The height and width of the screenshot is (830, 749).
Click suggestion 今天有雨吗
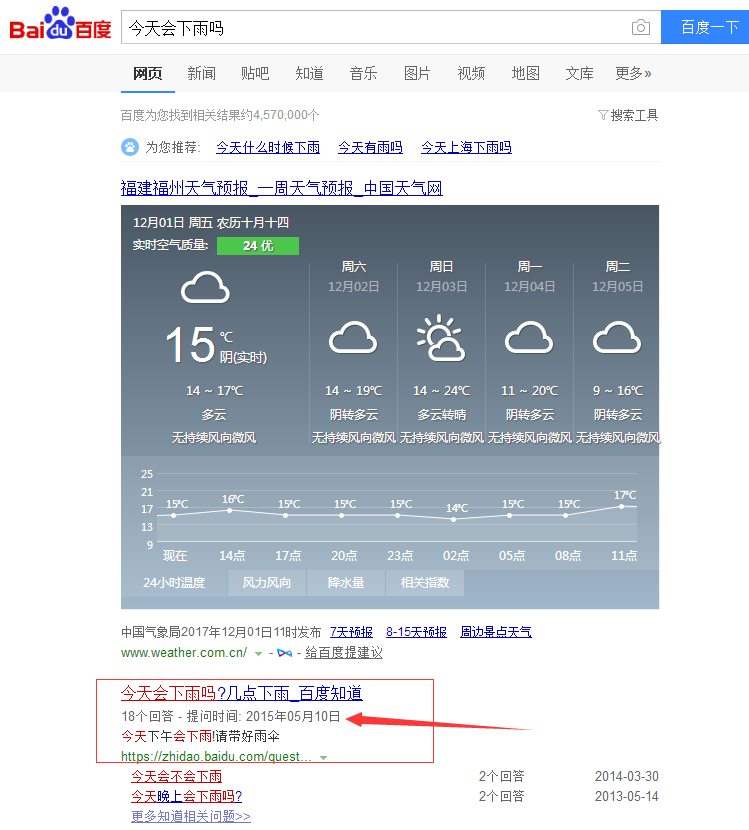371,147
